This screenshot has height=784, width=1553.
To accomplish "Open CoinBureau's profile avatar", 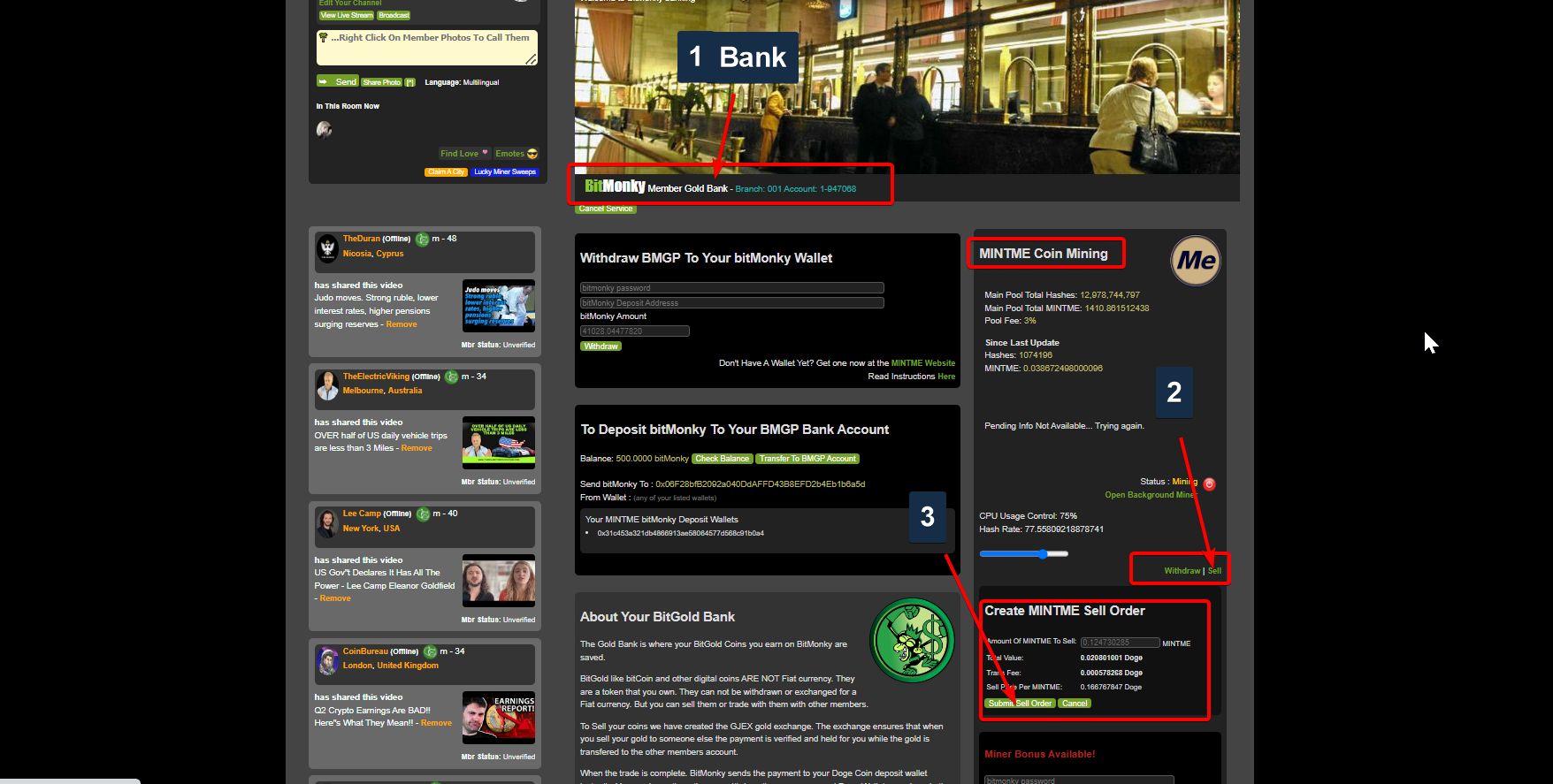I will pyautogui.click(x=328, y=660).
